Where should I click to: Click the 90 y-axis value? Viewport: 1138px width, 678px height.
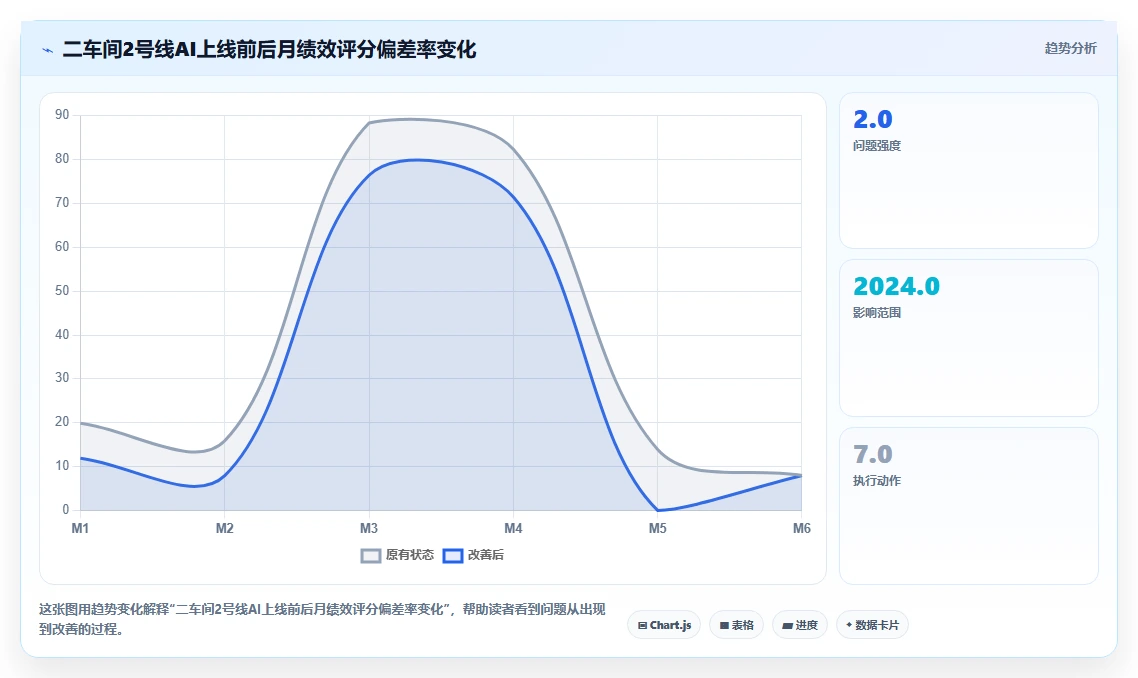62,115
